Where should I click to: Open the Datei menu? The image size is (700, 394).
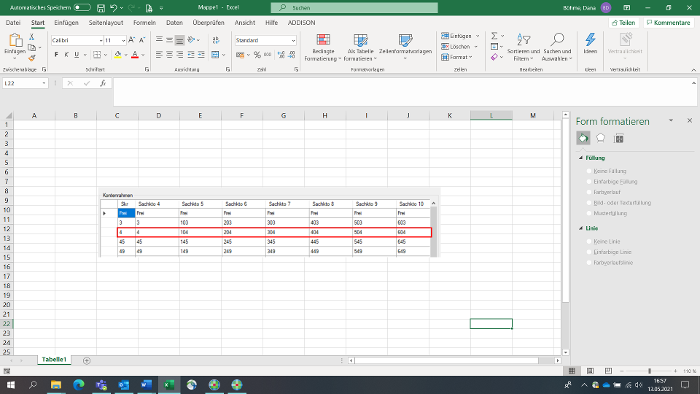(x=13, y=22)
